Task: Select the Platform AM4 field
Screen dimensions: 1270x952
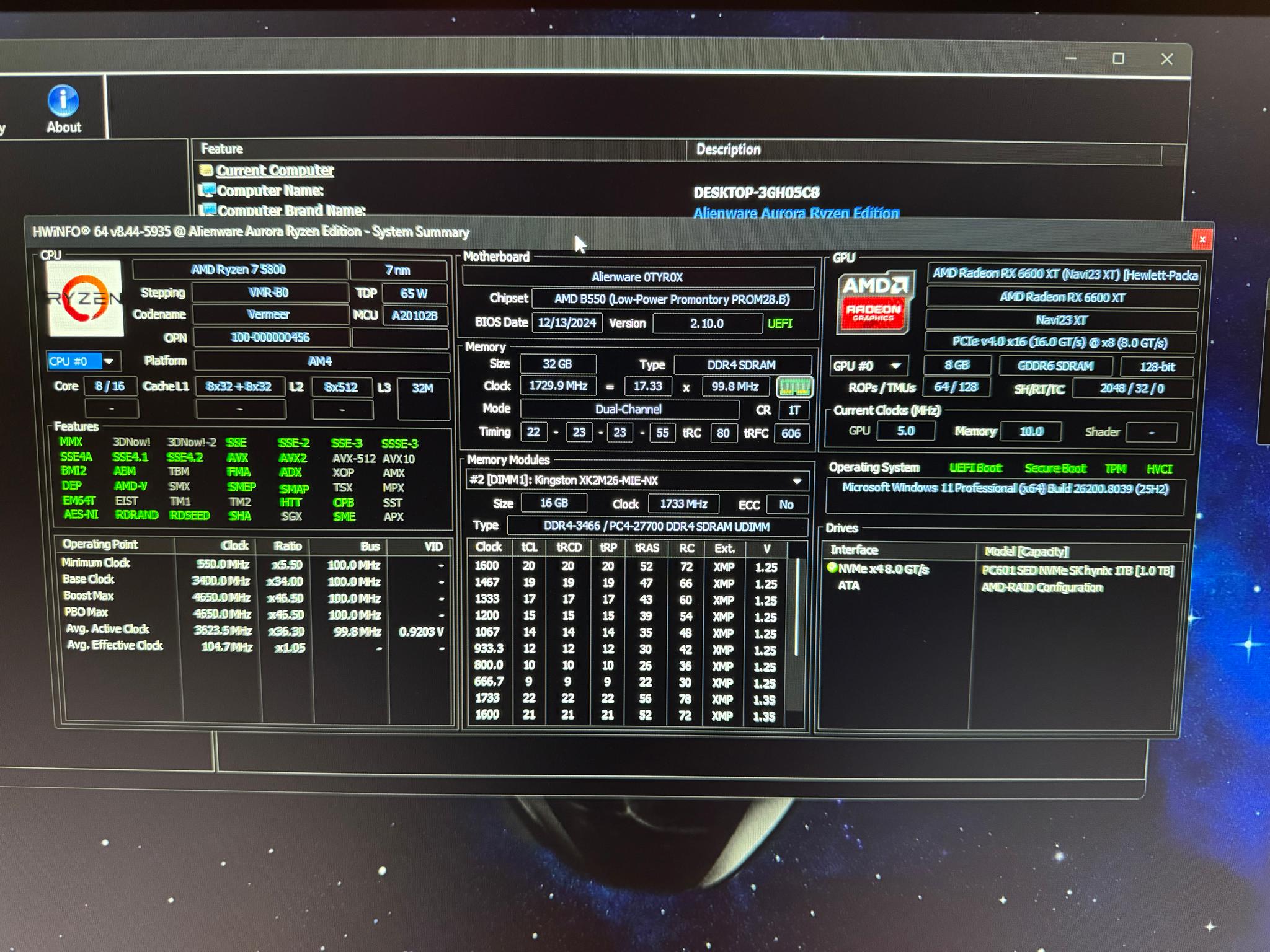Action: [x=322, y=361]
